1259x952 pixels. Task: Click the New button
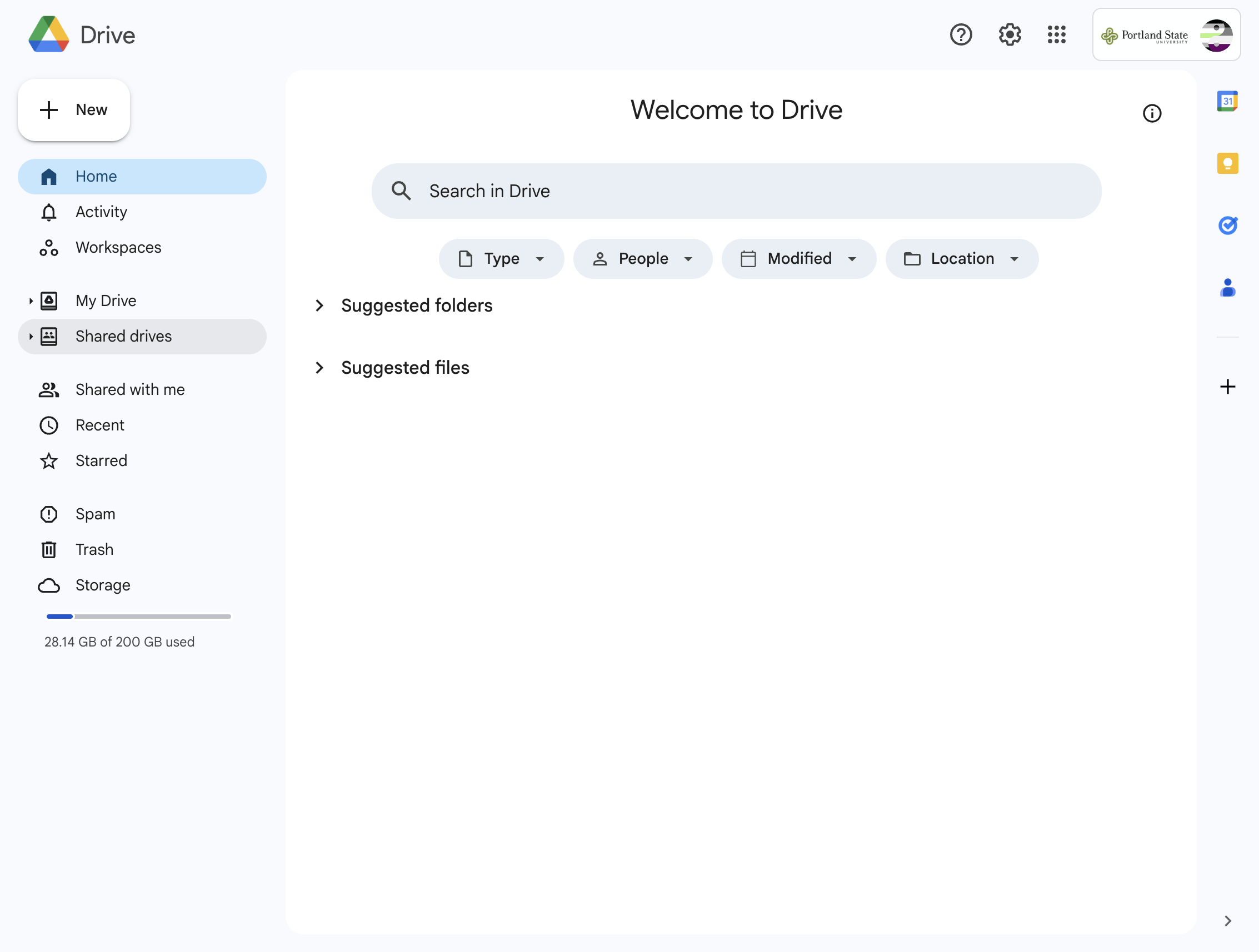pyautogui.click(x=74, y=110)
